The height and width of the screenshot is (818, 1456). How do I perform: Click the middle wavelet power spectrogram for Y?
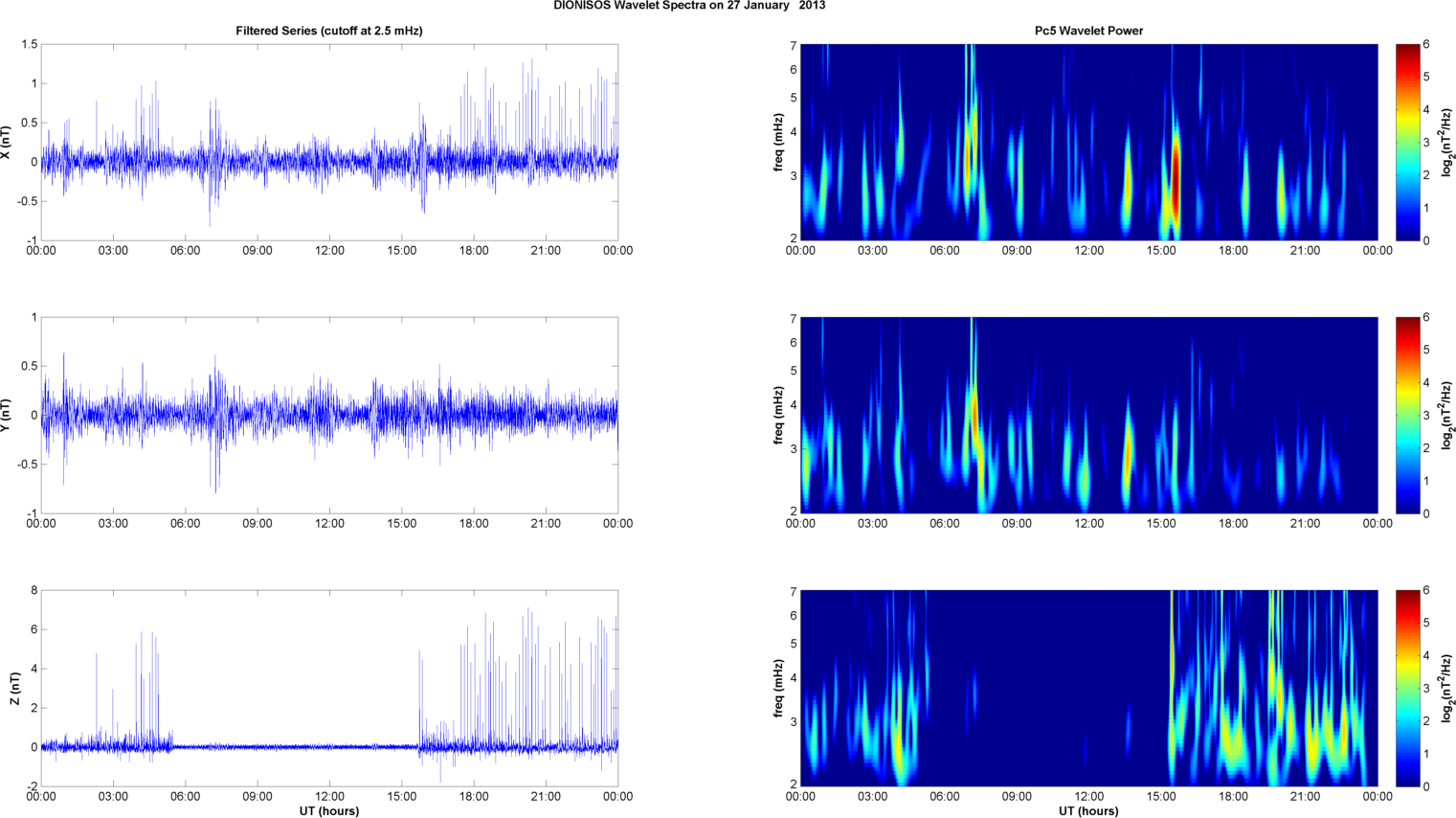(x=1088, y=416)
